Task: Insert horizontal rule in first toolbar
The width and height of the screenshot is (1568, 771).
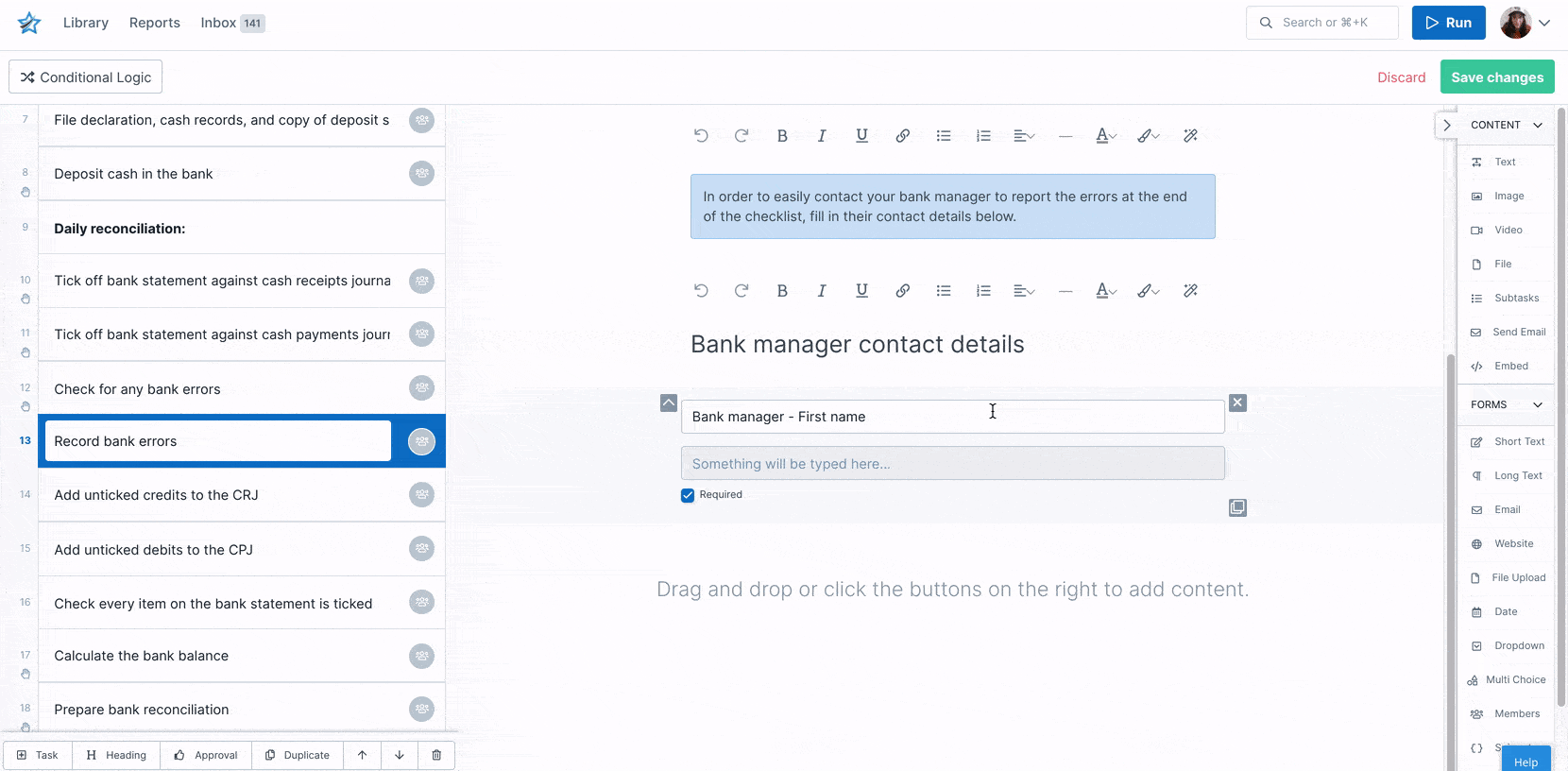Action: coord(1065,136)
